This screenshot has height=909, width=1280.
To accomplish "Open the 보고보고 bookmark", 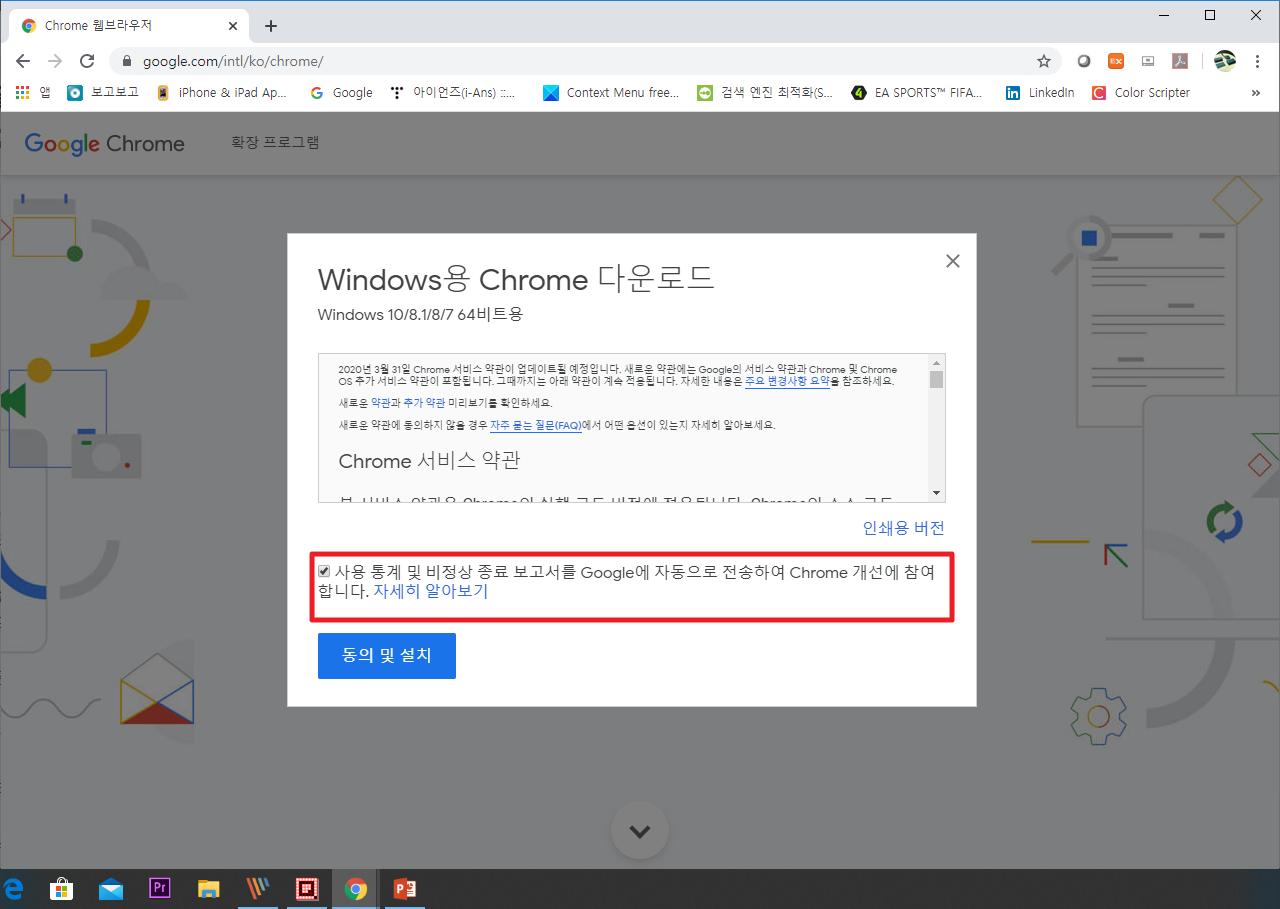I will [102, 92].
